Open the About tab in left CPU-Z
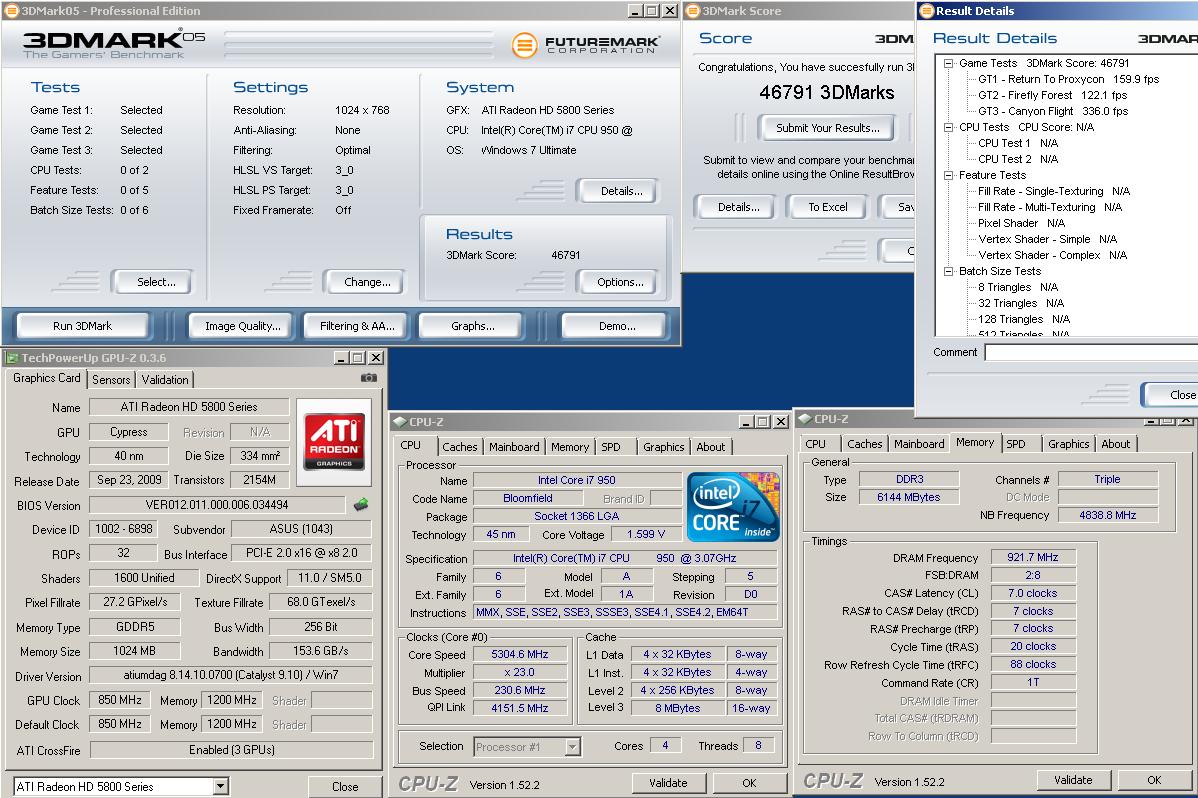This screenshot has height=798, width=1198. pyautogui.click(x=711, y=446)
